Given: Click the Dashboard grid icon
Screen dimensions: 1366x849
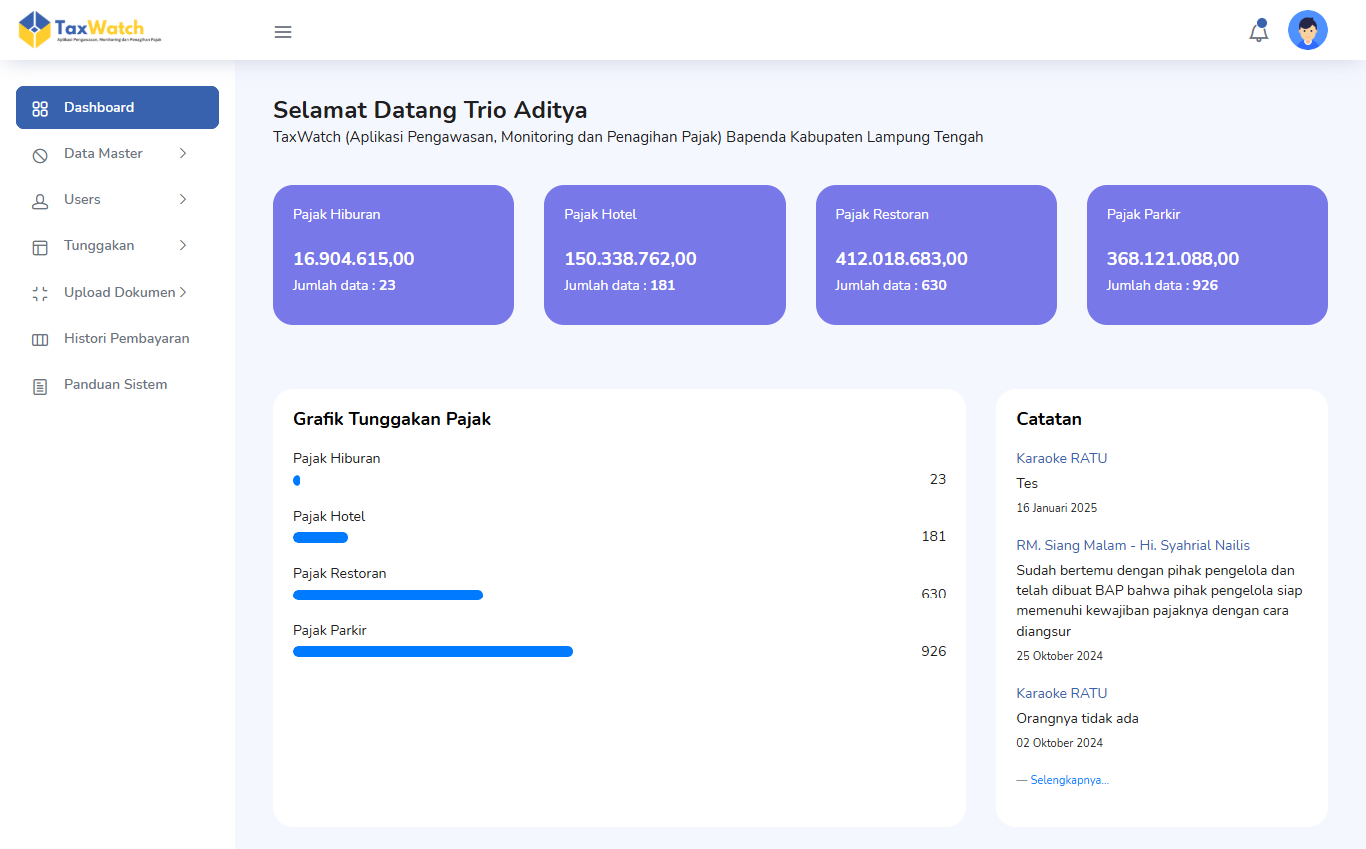Looking at the screenshot, I should click(x=40, y=108).
